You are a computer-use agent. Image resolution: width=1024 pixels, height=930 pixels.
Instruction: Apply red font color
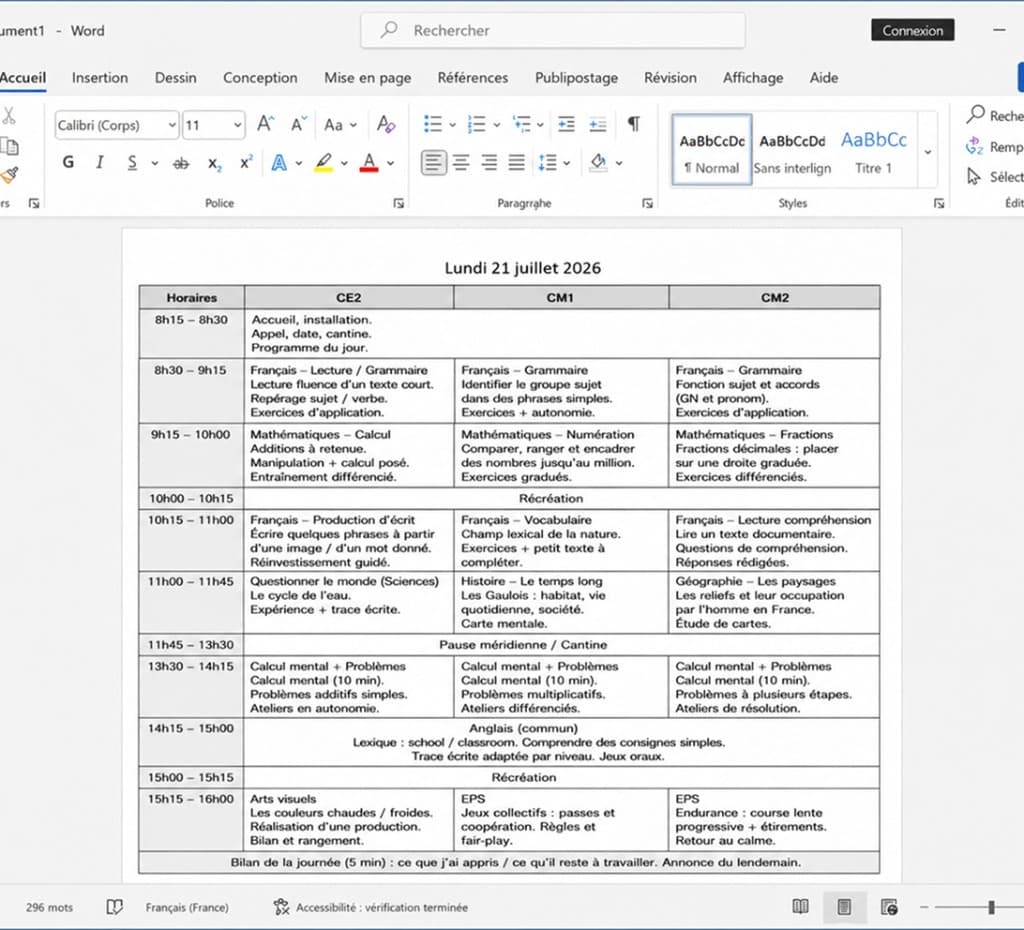coord(369,163)
